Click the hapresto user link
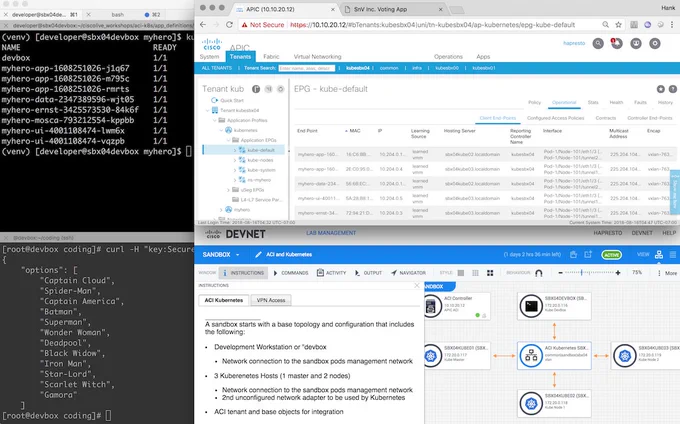 [574, 43]
